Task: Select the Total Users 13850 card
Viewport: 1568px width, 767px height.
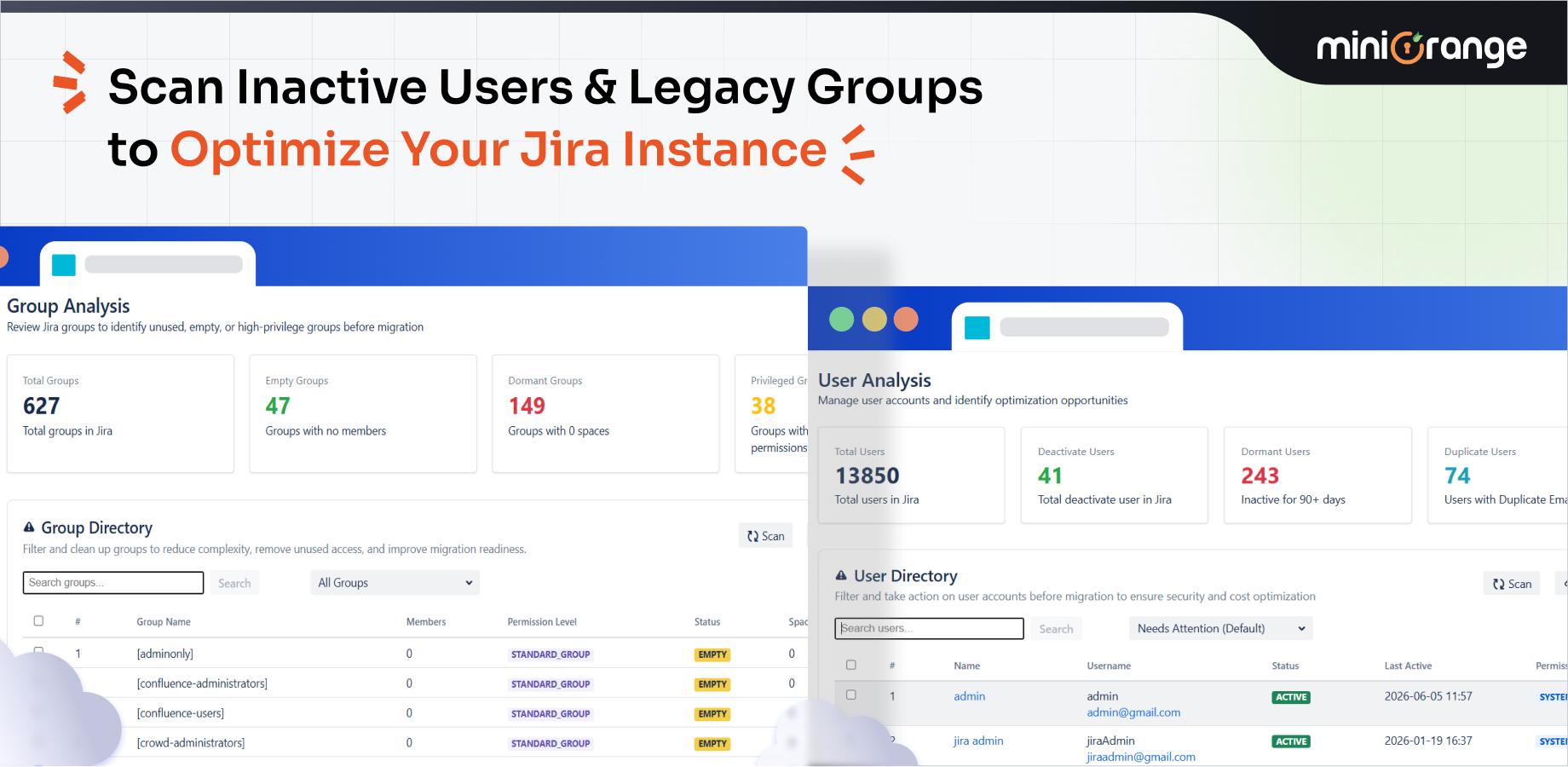Action: tap(911, 476)
